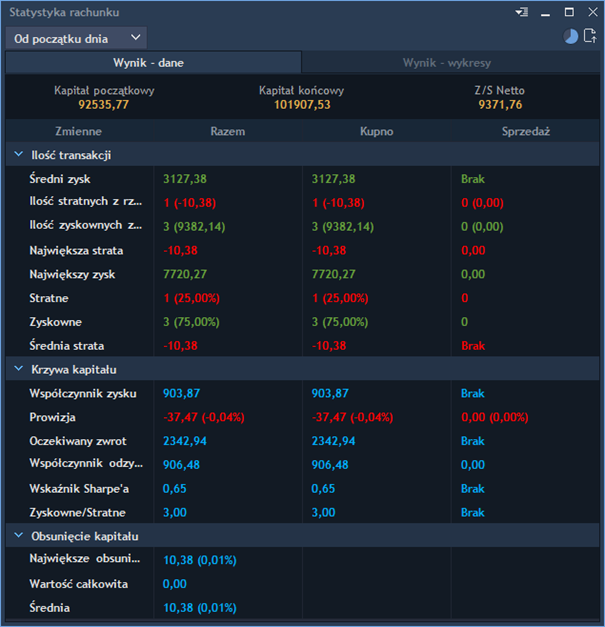
Task: Open the 'Od początku dnia' period dropdown
Action: (x=76, y=38)
